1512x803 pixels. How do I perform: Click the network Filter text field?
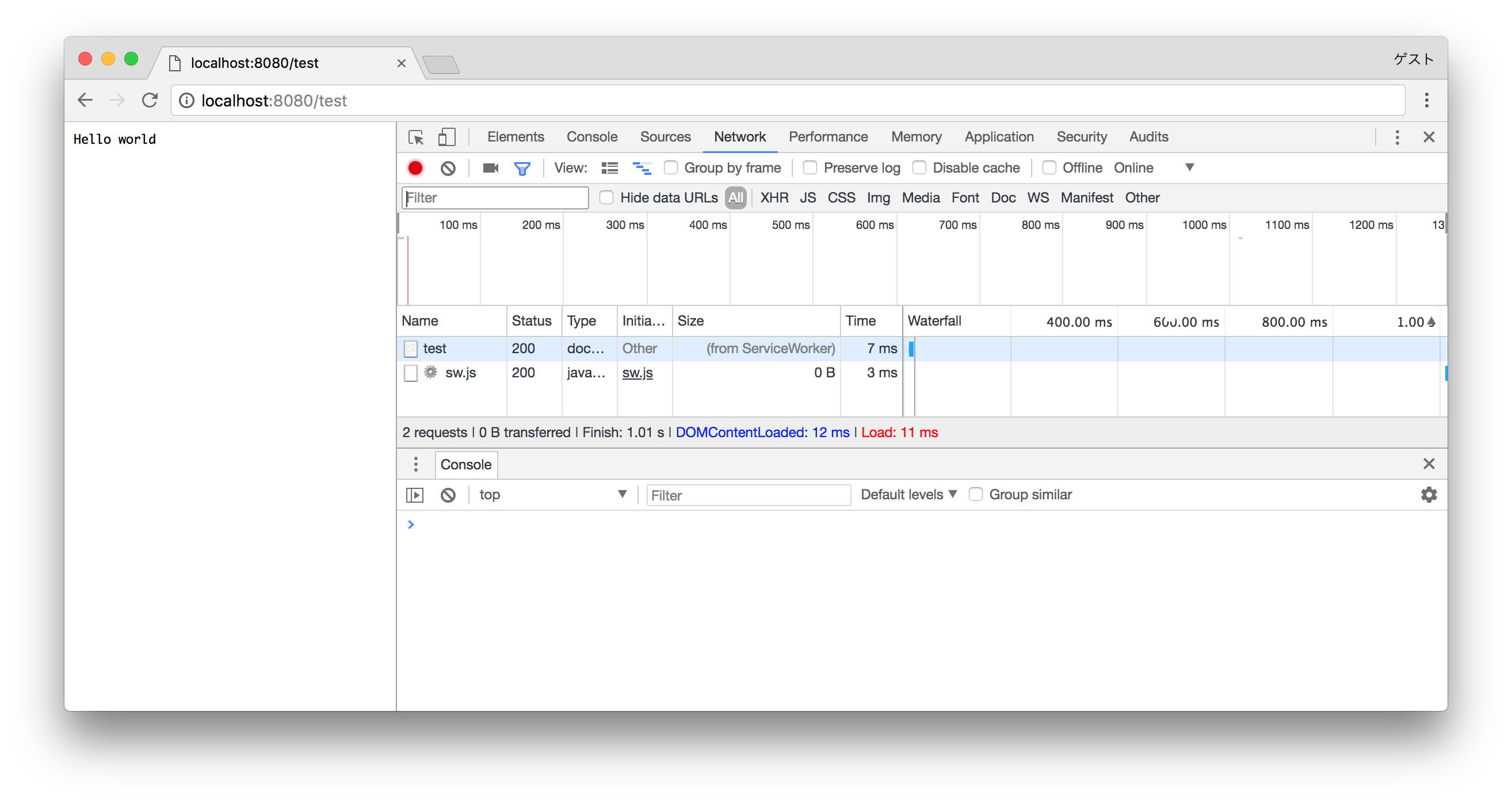click(x=495, y=198)
